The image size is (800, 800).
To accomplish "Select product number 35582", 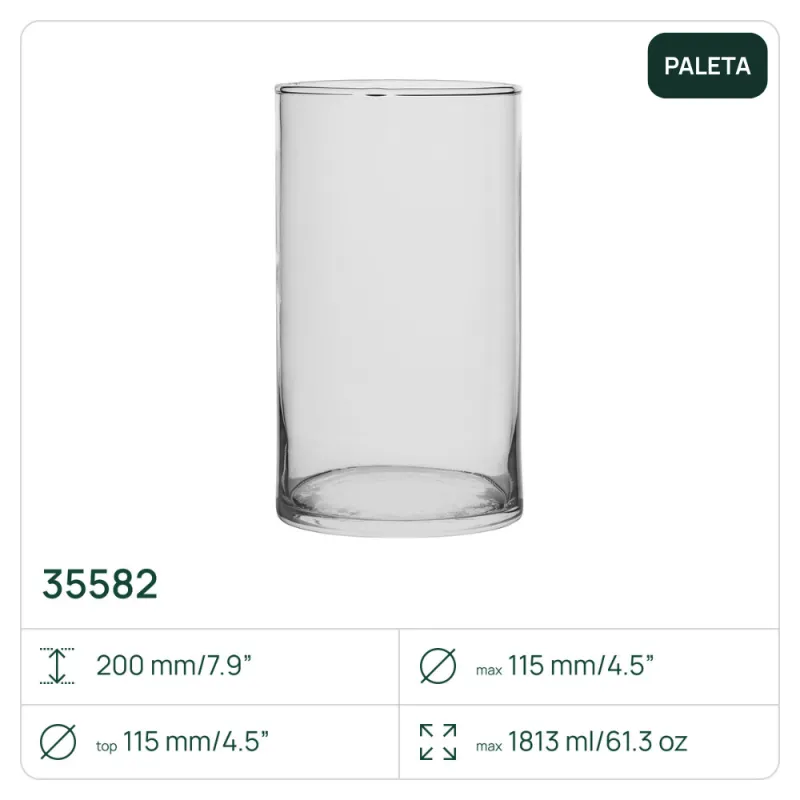I will tap(100, 585).
